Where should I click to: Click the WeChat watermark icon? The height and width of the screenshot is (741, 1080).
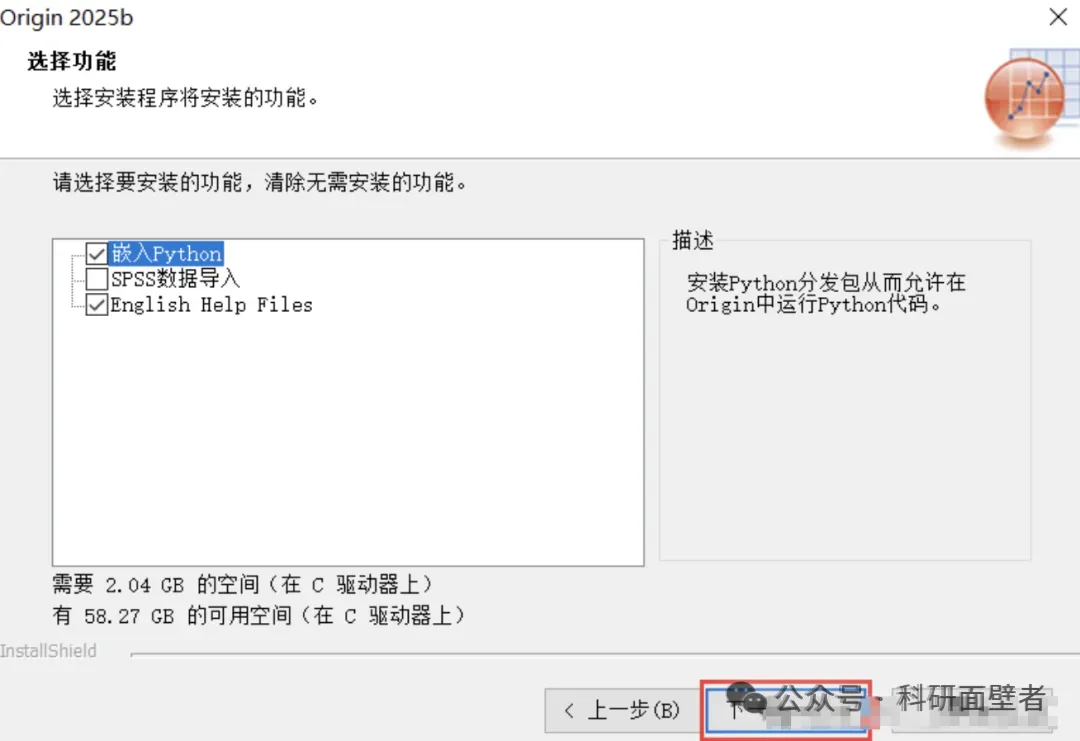click(747, 698)
